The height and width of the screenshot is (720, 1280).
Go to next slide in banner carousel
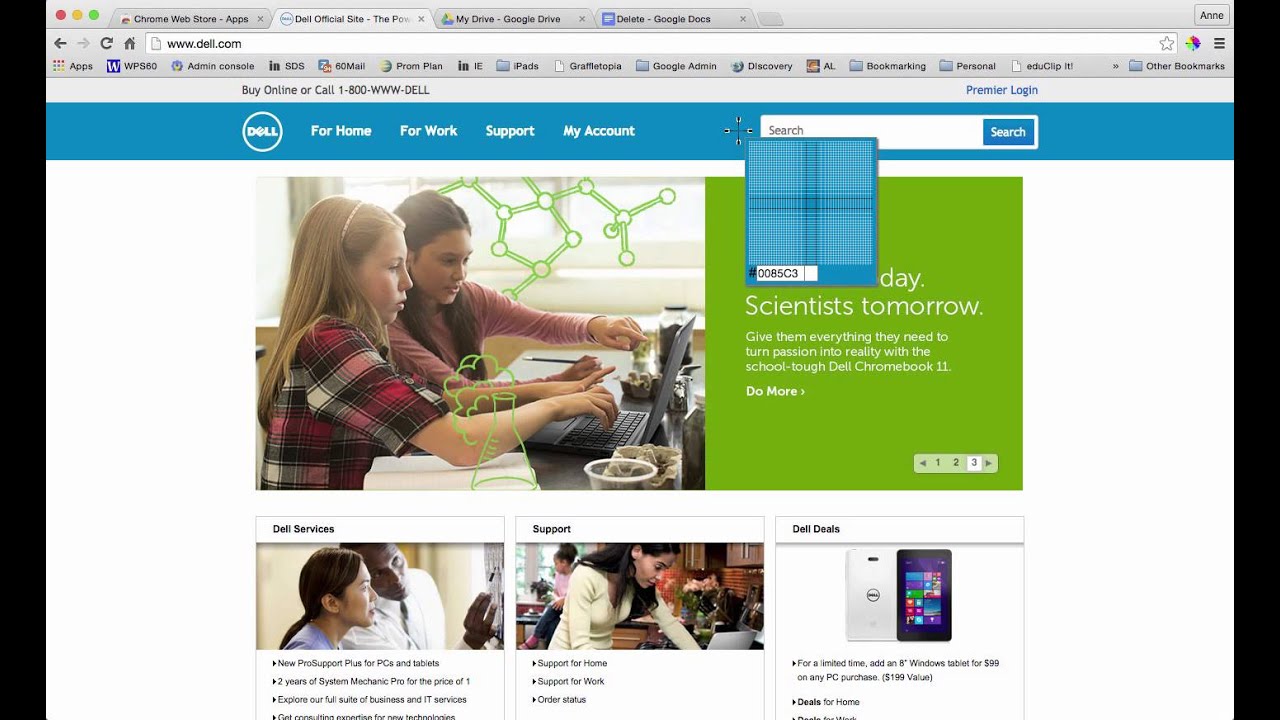[x=989, y=463]
